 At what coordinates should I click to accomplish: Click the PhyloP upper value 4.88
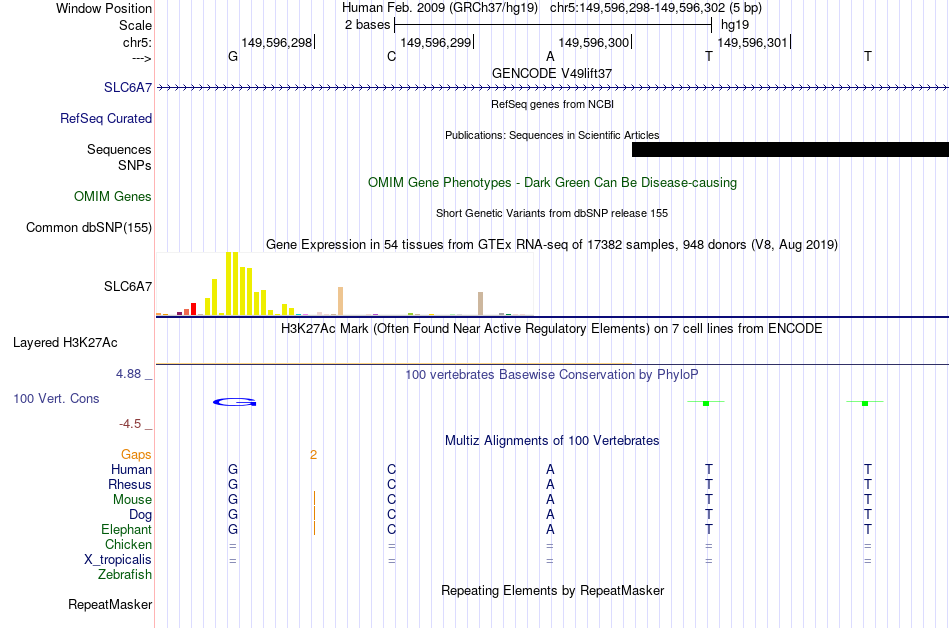(128, 374)
